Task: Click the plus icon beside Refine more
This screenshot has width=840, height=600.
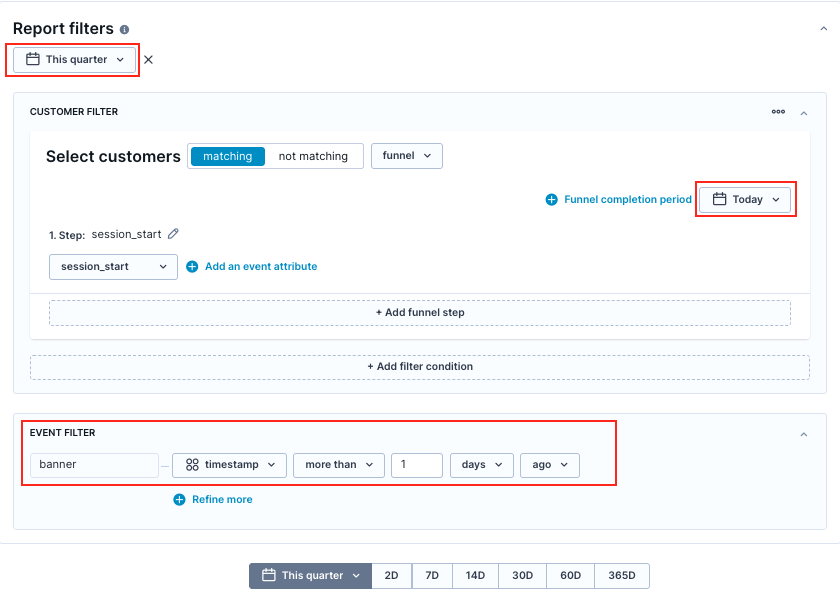Action: [x=179, y=499]
